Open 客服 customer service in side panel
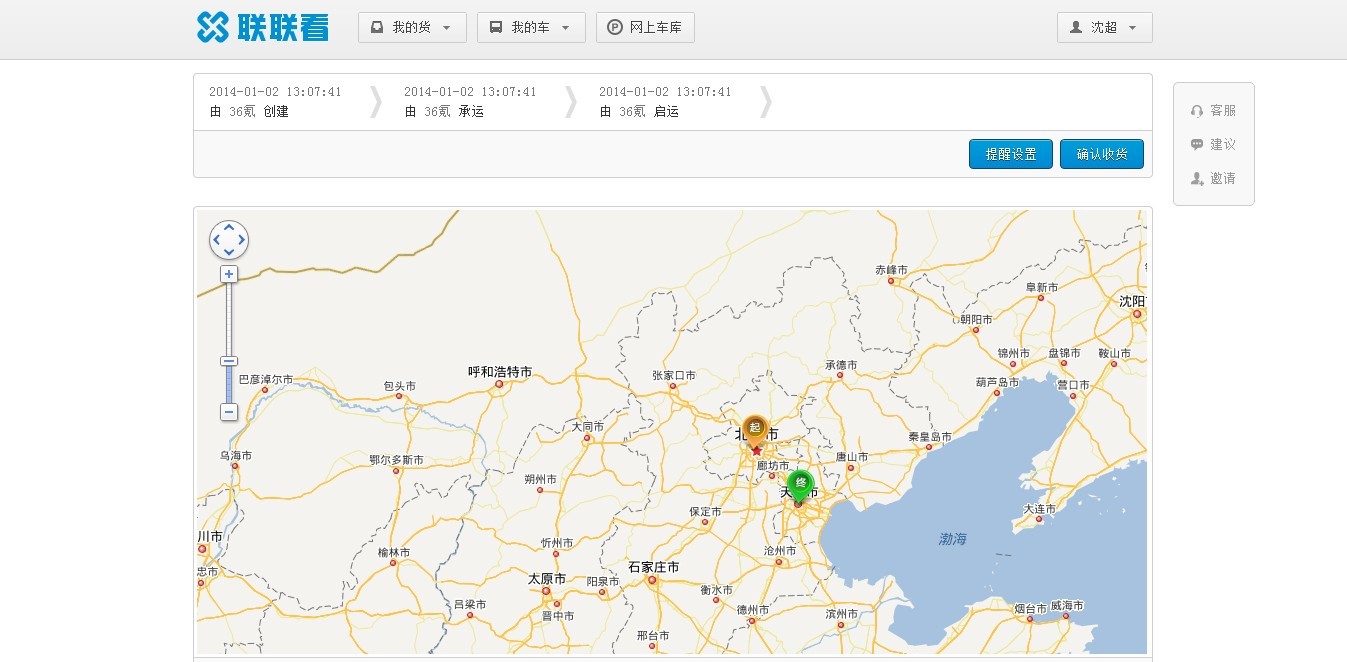The height and width of the screenshot is (662, 1347). [x=1213, y=111]
